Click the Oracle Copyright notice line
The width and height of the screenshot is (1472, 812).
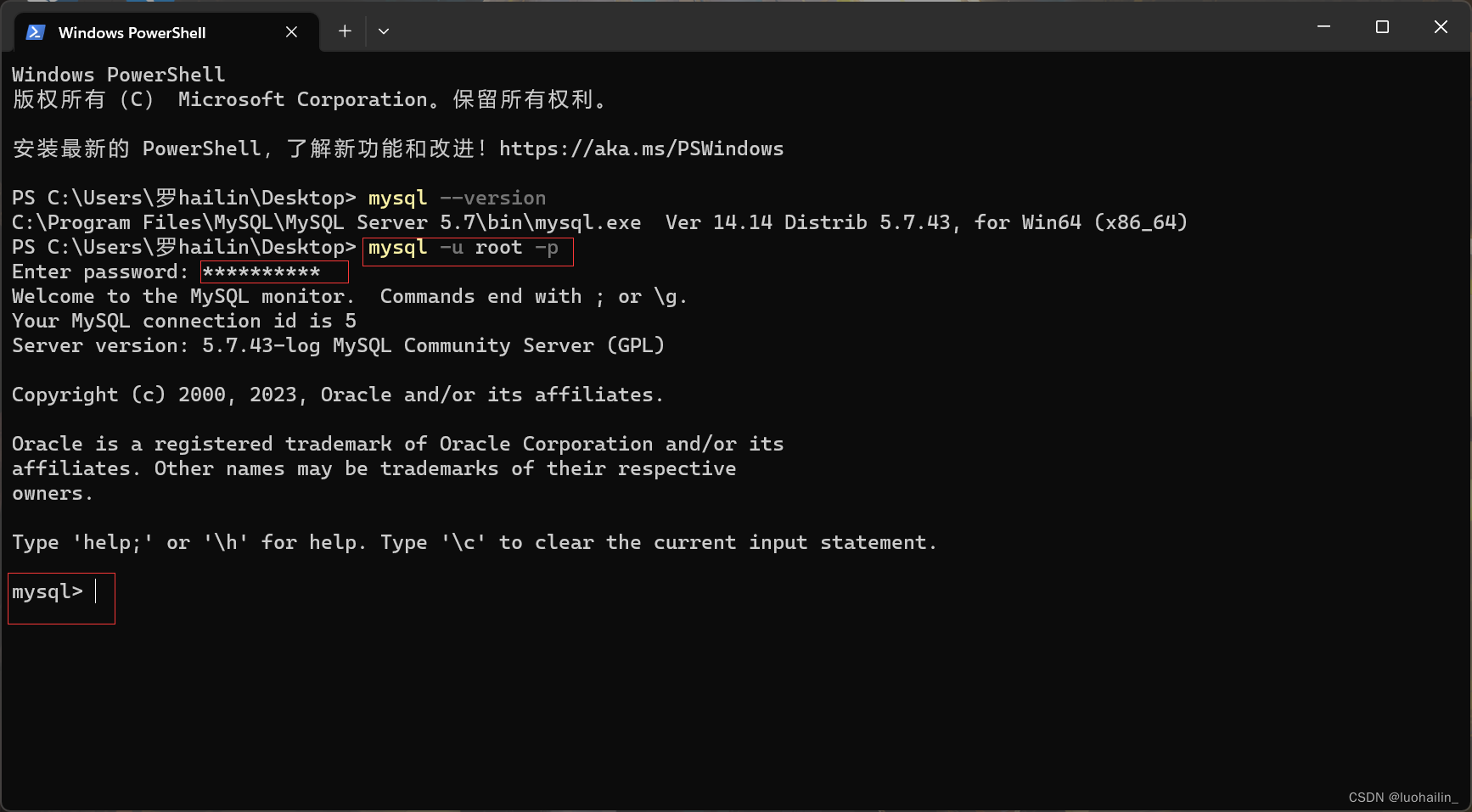click(337, 394)
